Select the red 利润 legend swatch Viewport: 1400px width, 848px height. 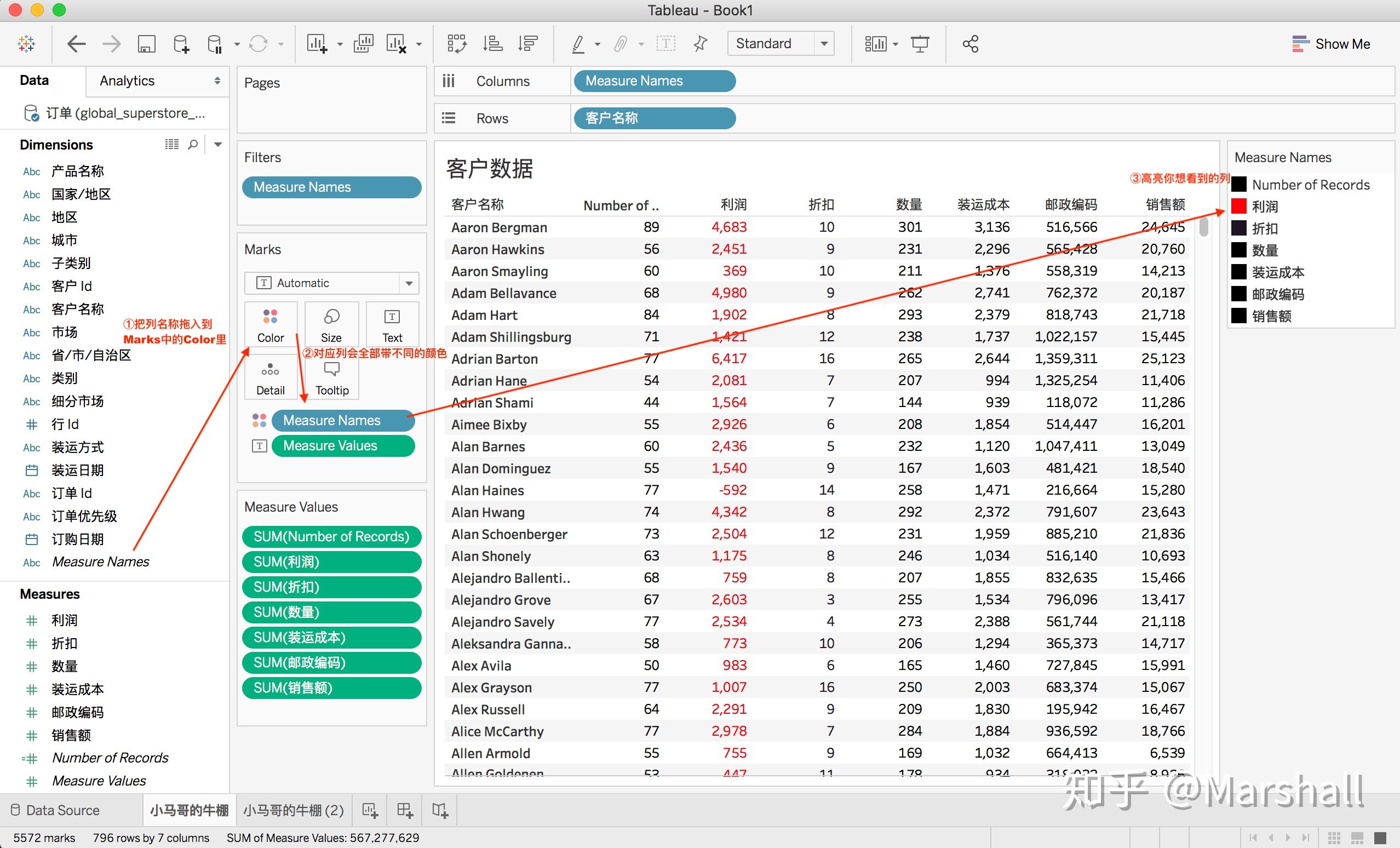tap(1238, 207)
